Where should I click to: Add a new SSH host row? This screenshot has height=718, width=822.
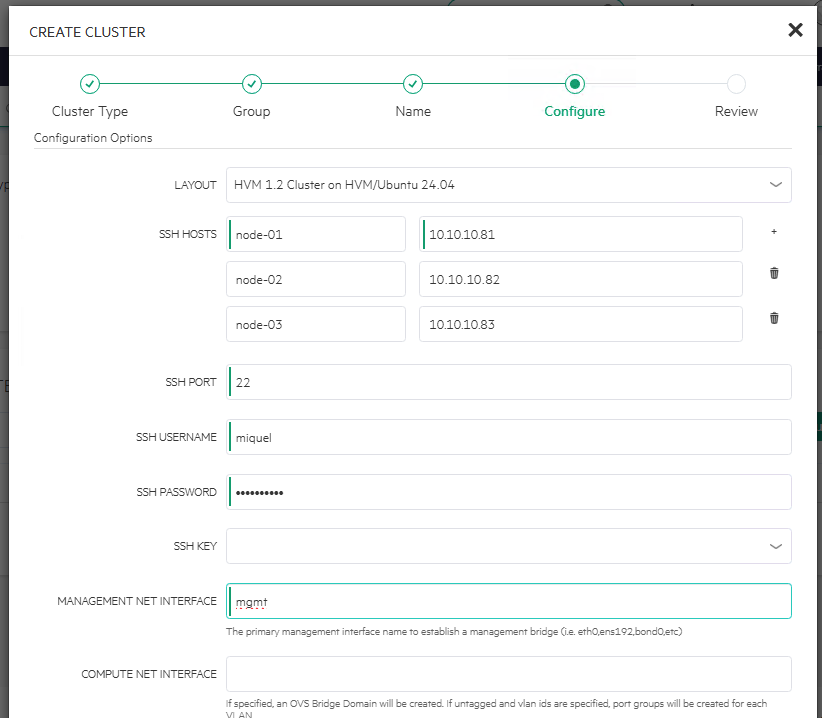pos(773,231)
